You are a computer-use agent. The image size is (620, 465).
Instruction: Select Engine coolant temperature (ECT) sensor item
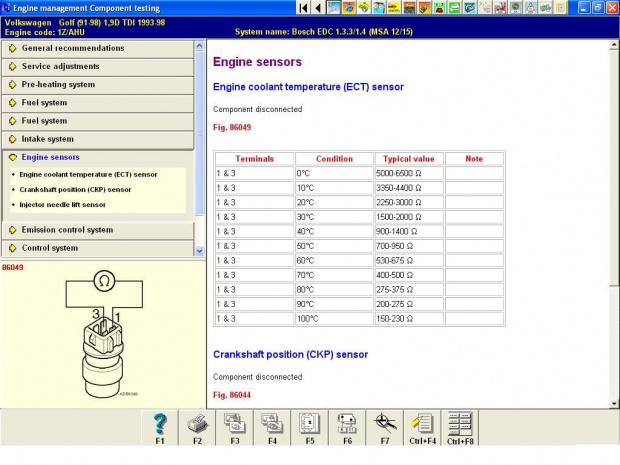click(88, 174)
